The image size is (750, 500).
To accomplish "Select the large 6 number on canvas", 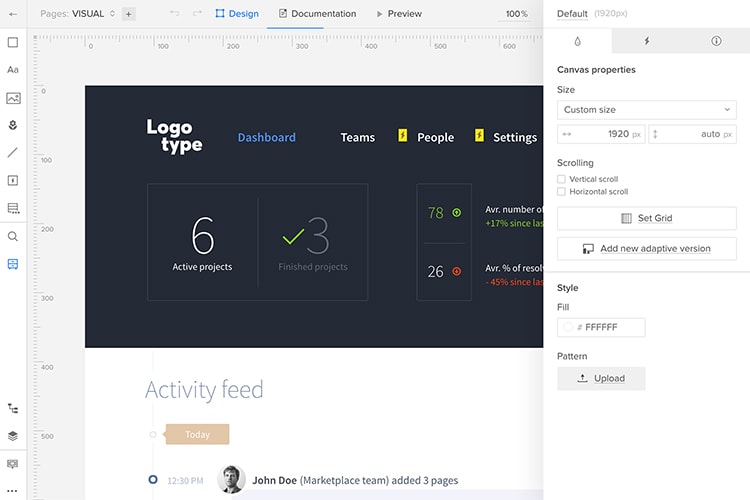I will [x=203, y=235].
